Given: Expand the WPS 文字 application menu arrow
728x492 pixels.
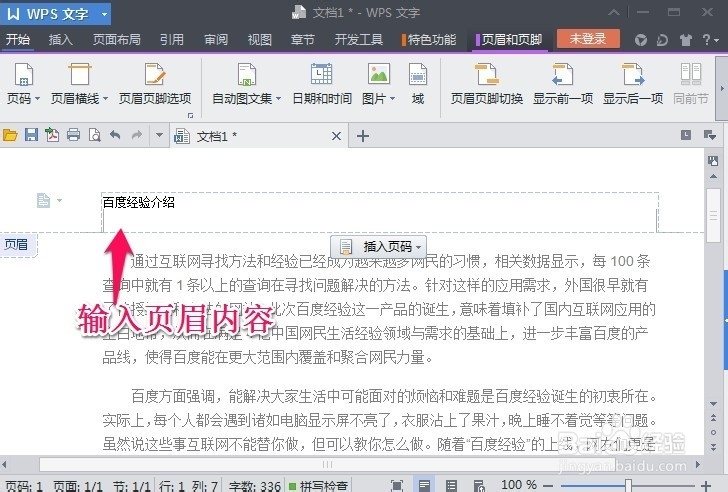Looking at the screenshot, I should click(x=104, y=14).
